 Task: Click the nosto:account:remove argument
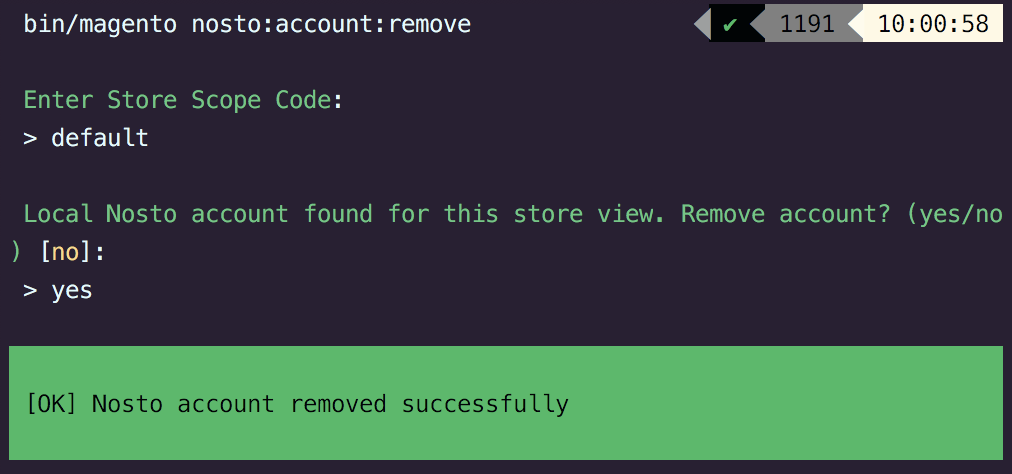[x=330, y=24]
